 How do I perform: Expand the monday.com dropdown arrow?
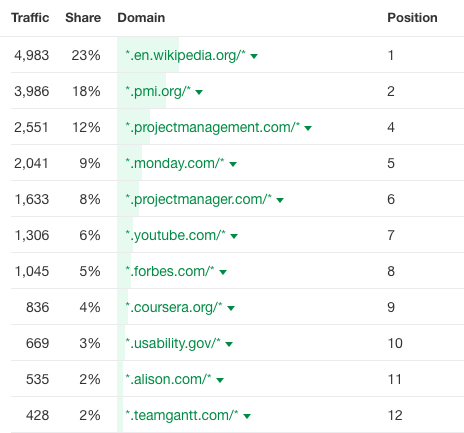[233, 164]
